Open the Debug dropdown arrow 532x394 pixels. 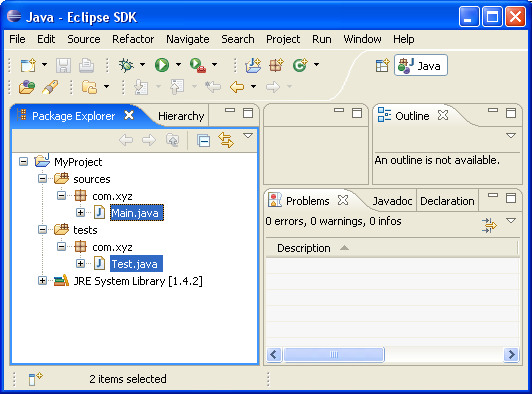(142, 64)
